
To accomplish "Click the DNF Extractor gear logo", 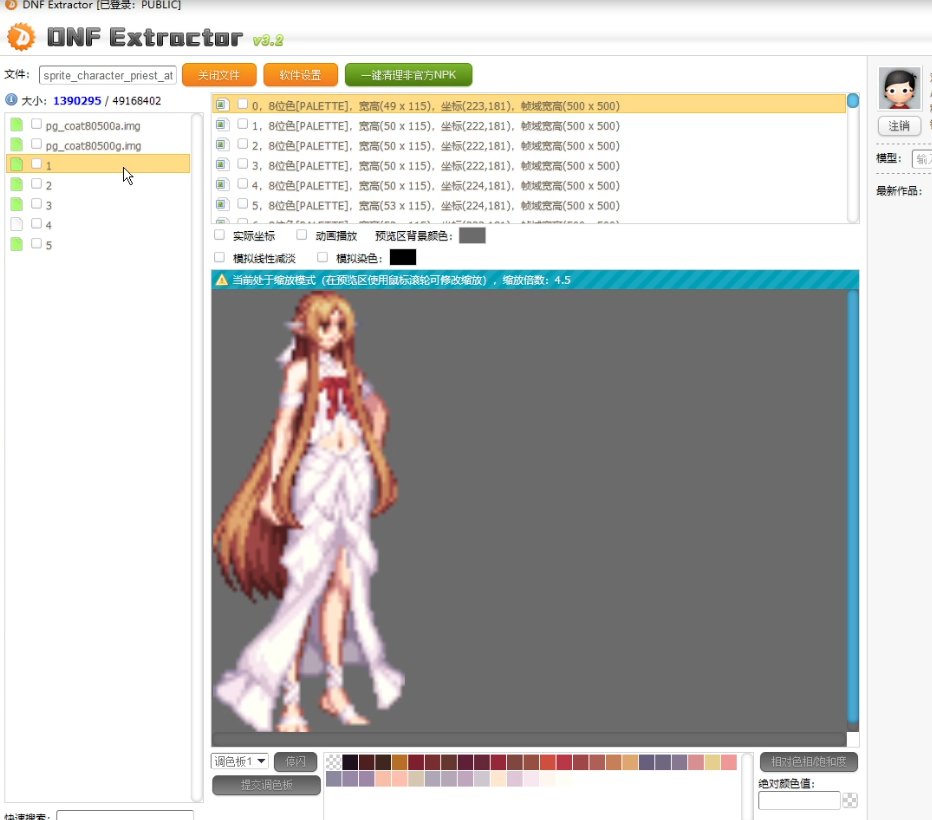I will (x=21, y=37).
